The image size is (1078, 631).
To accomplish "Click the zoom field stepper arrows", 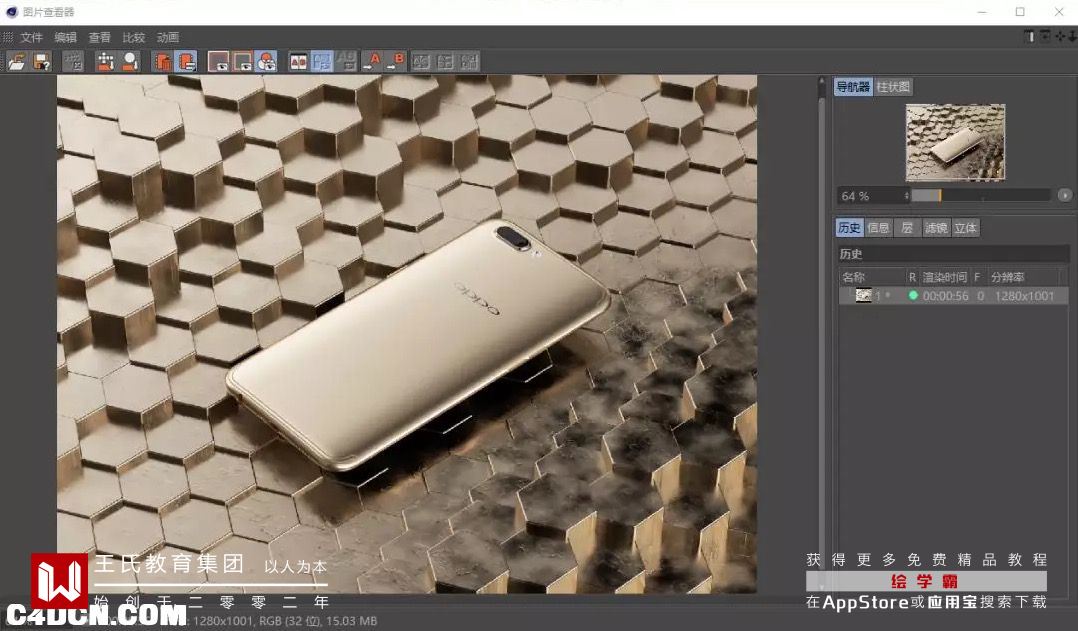I will pos(907,196).
